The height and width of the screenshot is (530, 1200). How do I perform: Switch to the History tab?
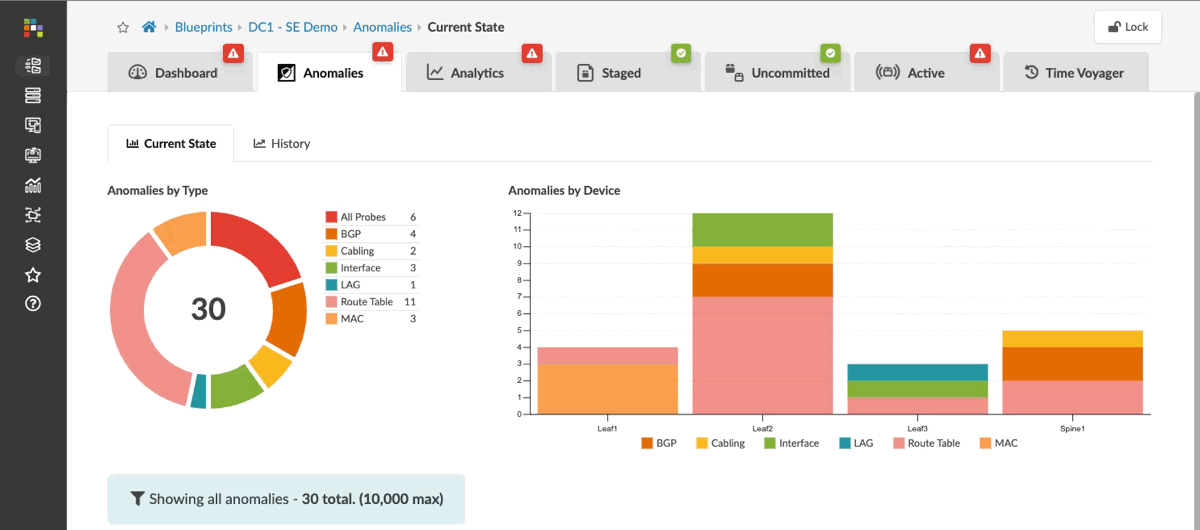pos(281,144)
